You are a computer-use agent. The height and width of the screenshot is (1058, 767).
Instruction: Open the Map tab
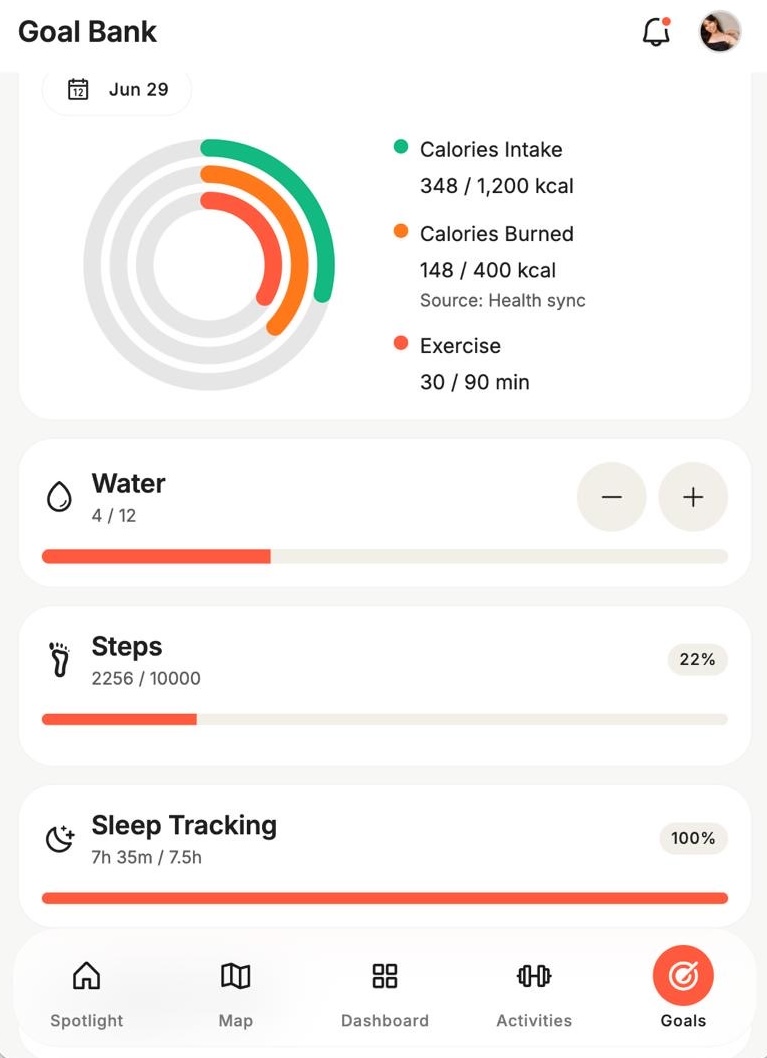(235, 995)
